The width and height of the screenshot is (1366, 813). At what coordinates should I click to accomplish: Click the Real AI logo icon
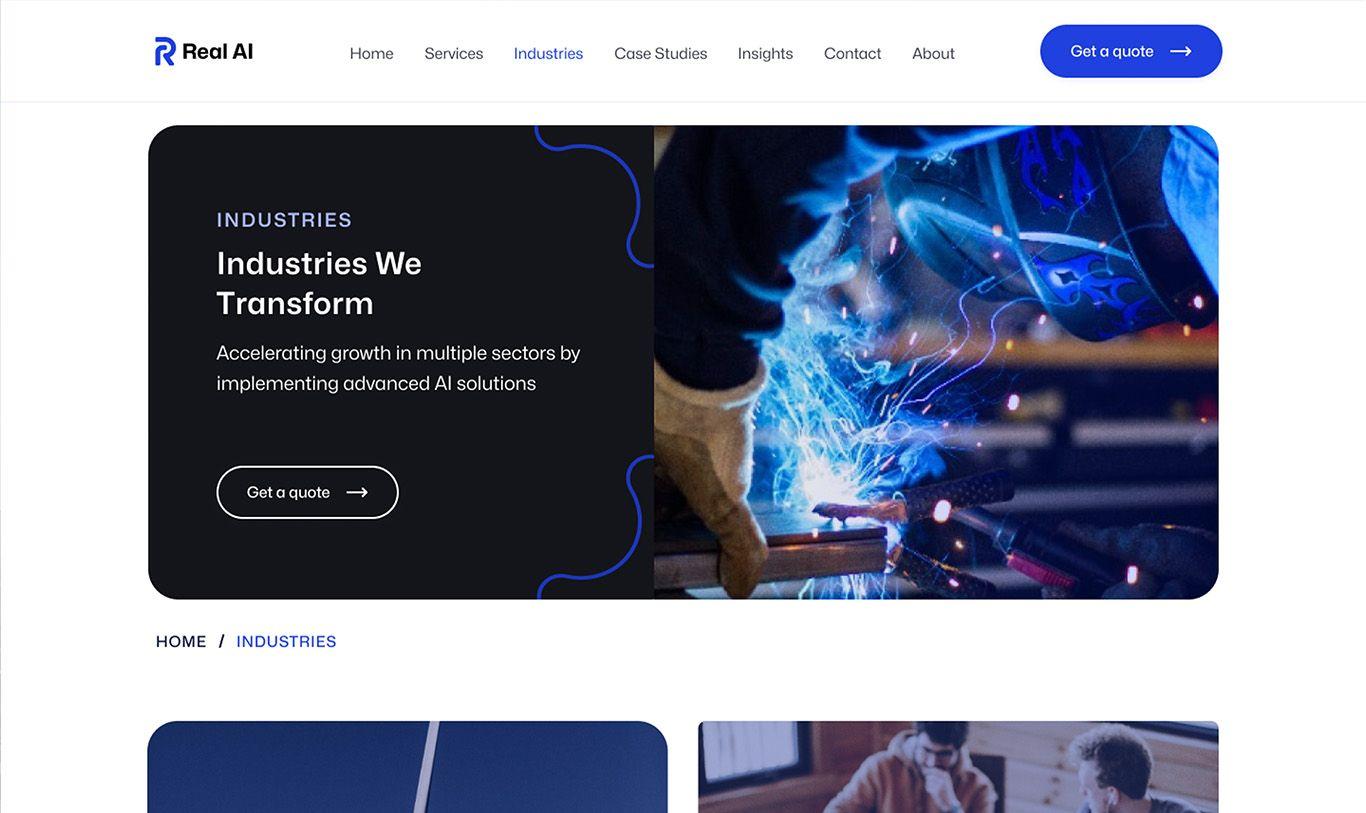(x=165, y=51)
